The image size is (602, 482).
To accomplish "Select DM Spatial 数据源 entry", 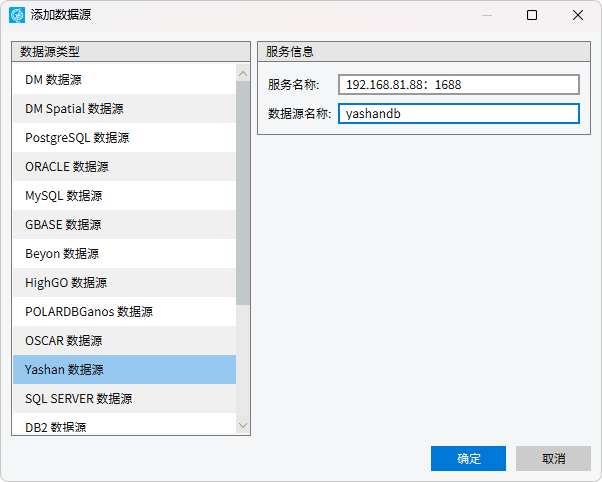I will (124, 109).
